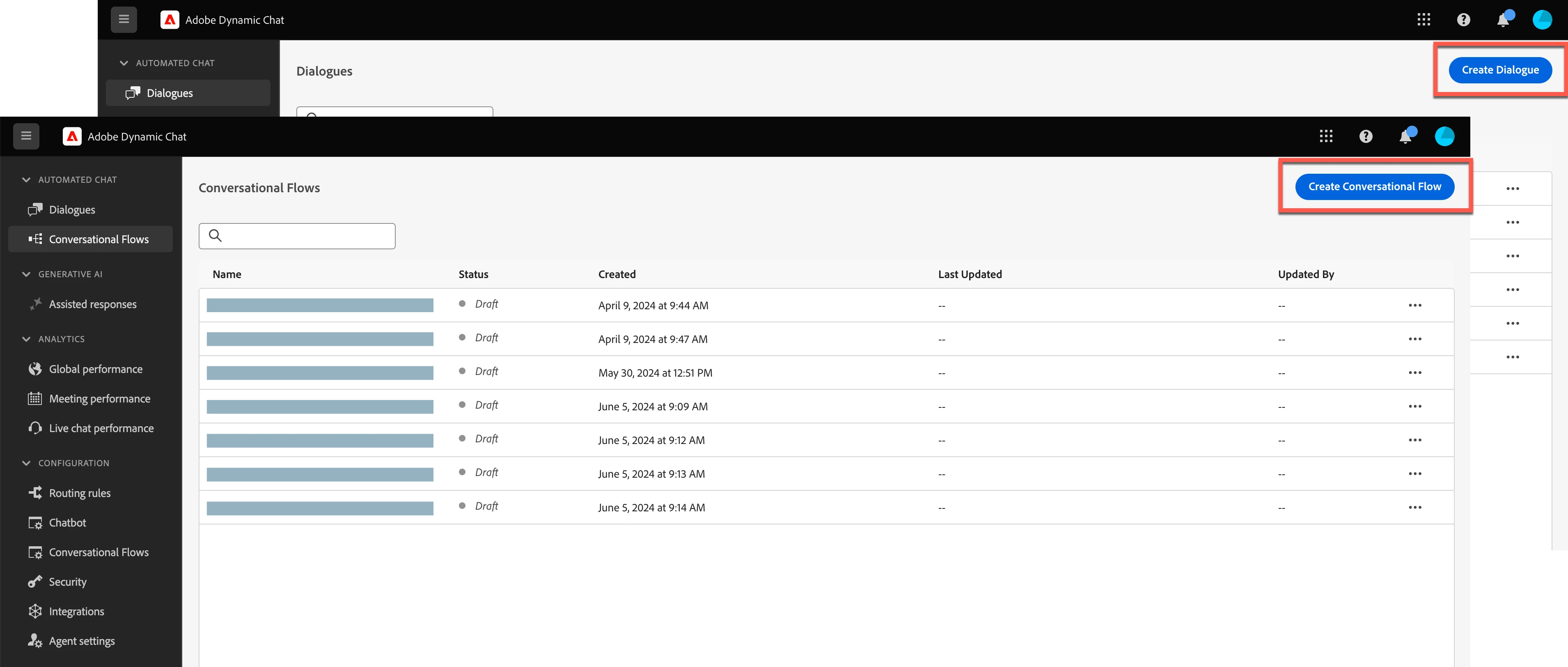The height and width of the screenshot is (667, 1568).
Task: Open more options for April 9 9:44 AM flow
Action: pyautogui.click(x=1414, y=305)
